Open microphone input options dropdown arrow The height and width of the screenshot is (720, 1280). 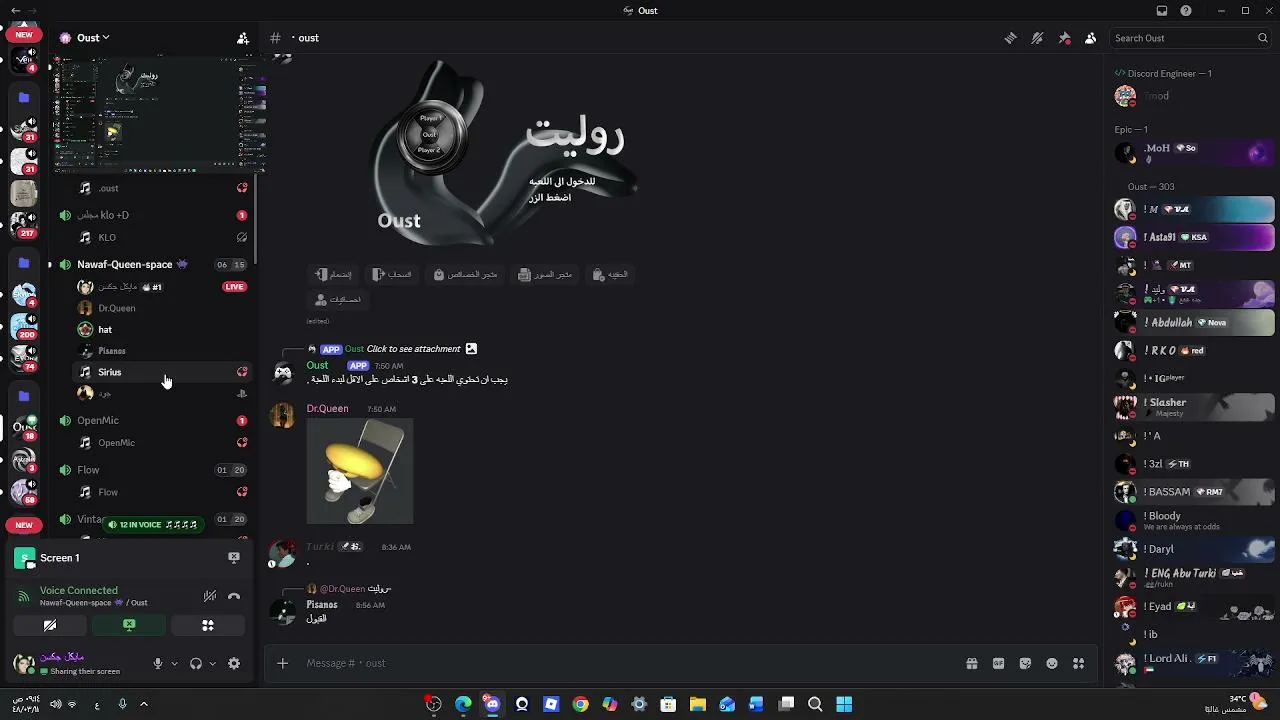click(x=174, y=663)
